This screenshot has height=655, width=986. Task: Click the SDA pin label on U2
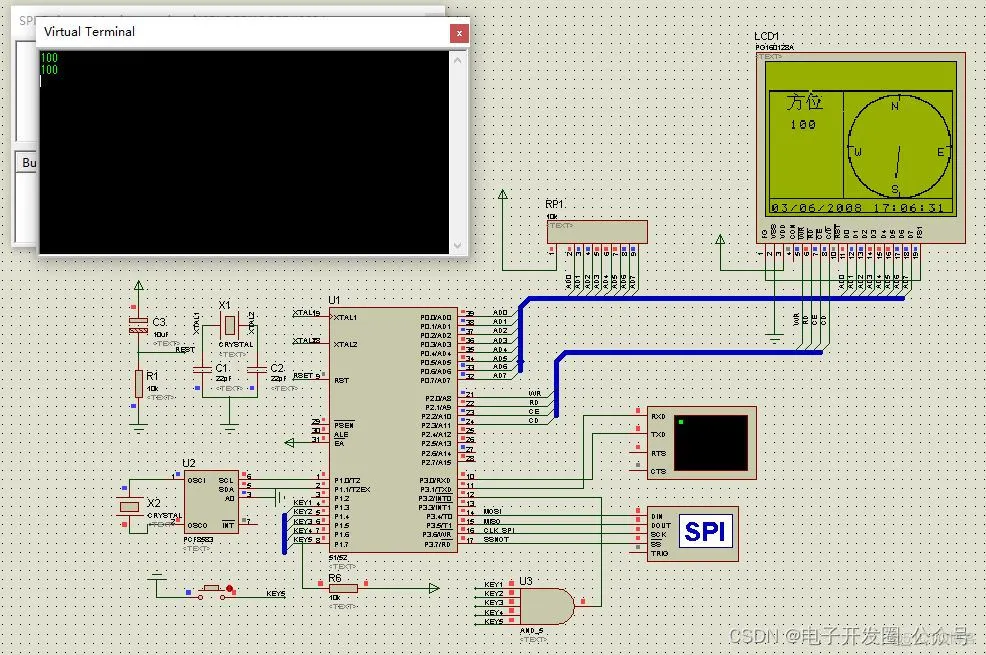click(226, 489)
